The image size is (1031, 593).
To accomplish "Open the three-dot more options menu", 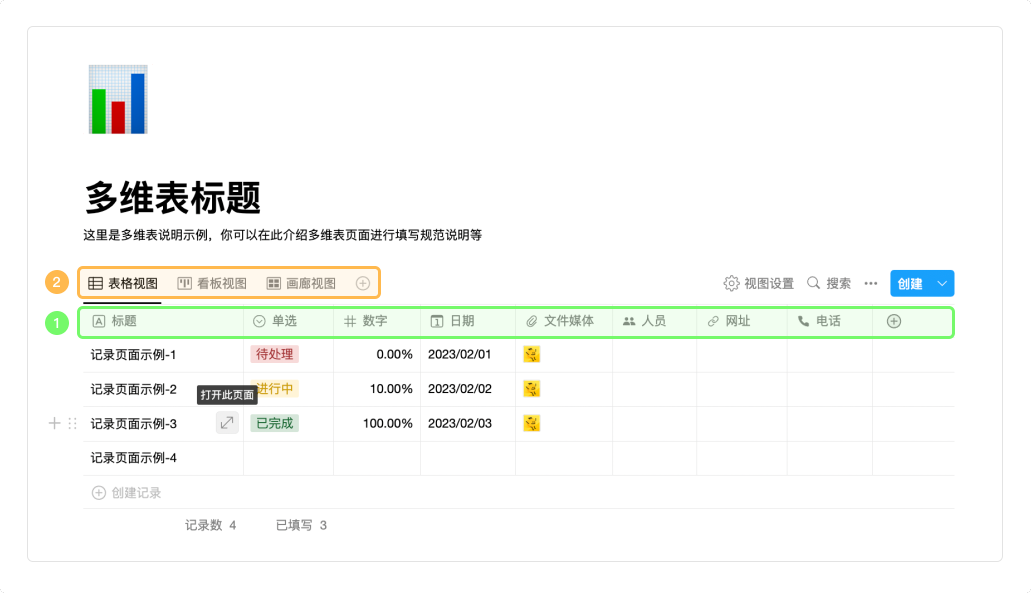I will click(x=871, y=283).
